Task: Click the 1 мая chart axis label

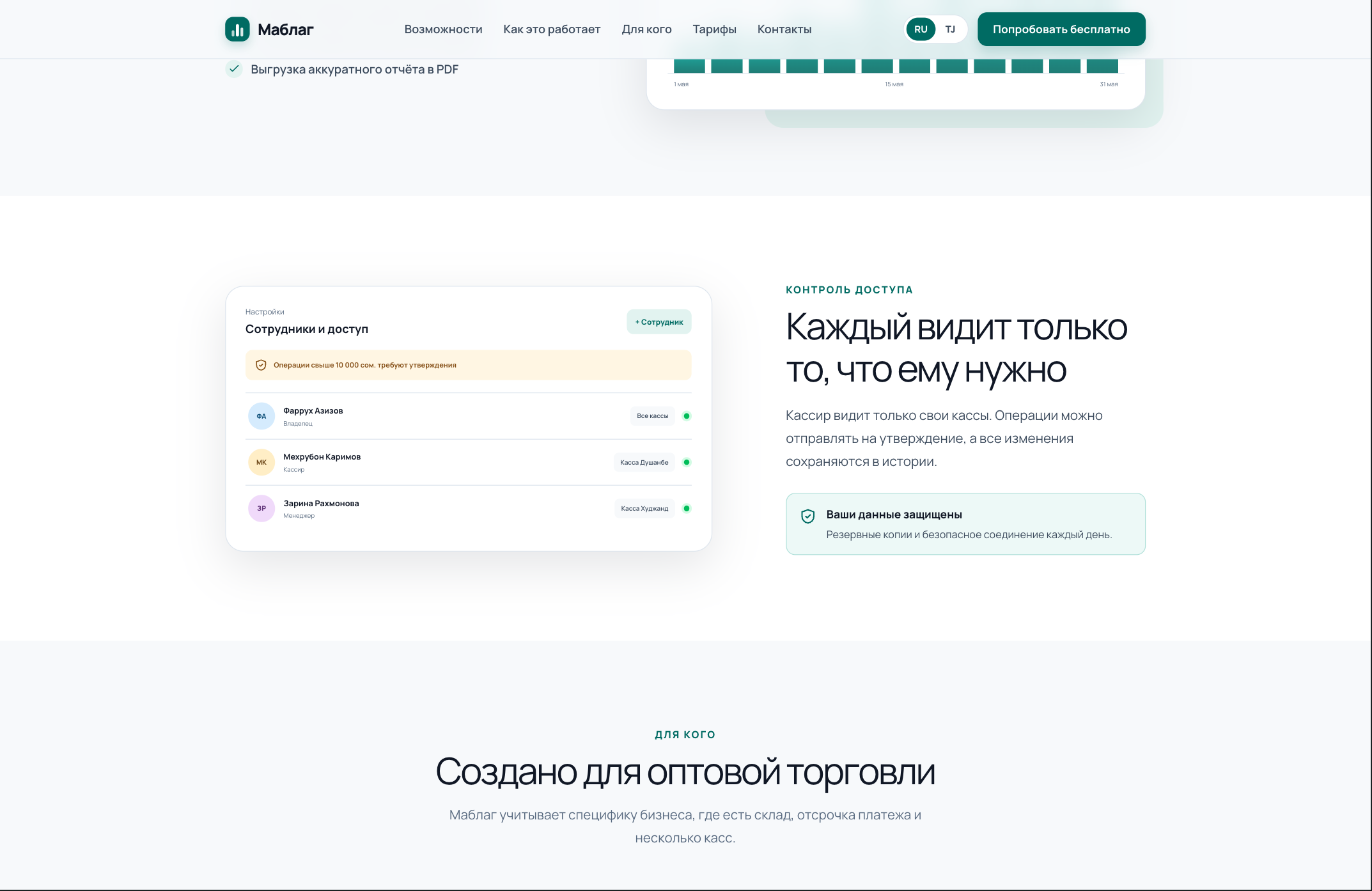Action: tap(681, 84)
